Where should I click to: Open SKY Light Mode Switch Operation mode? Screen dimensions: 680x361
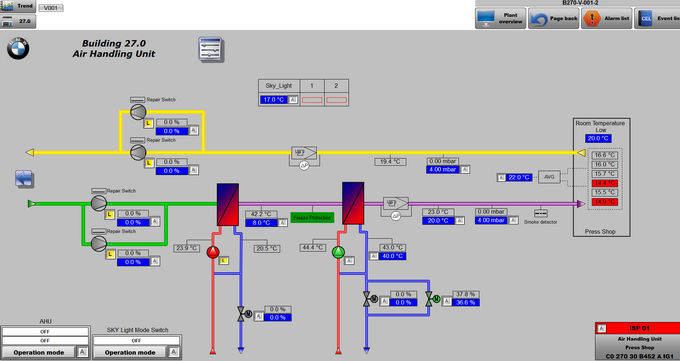(x=130, y=352)
